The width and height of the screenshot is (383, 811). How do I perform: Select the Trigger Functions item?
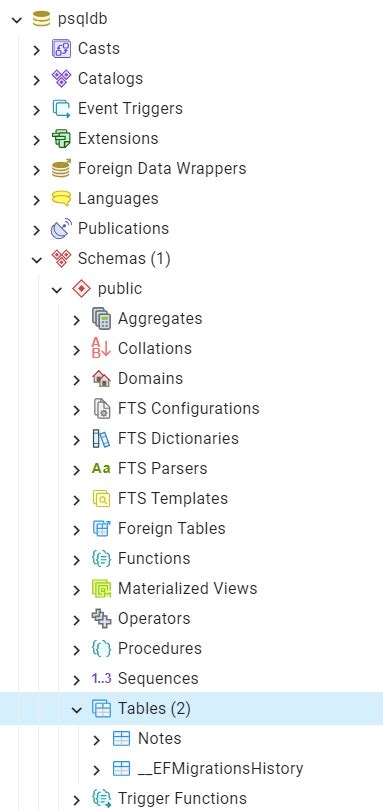182,799
